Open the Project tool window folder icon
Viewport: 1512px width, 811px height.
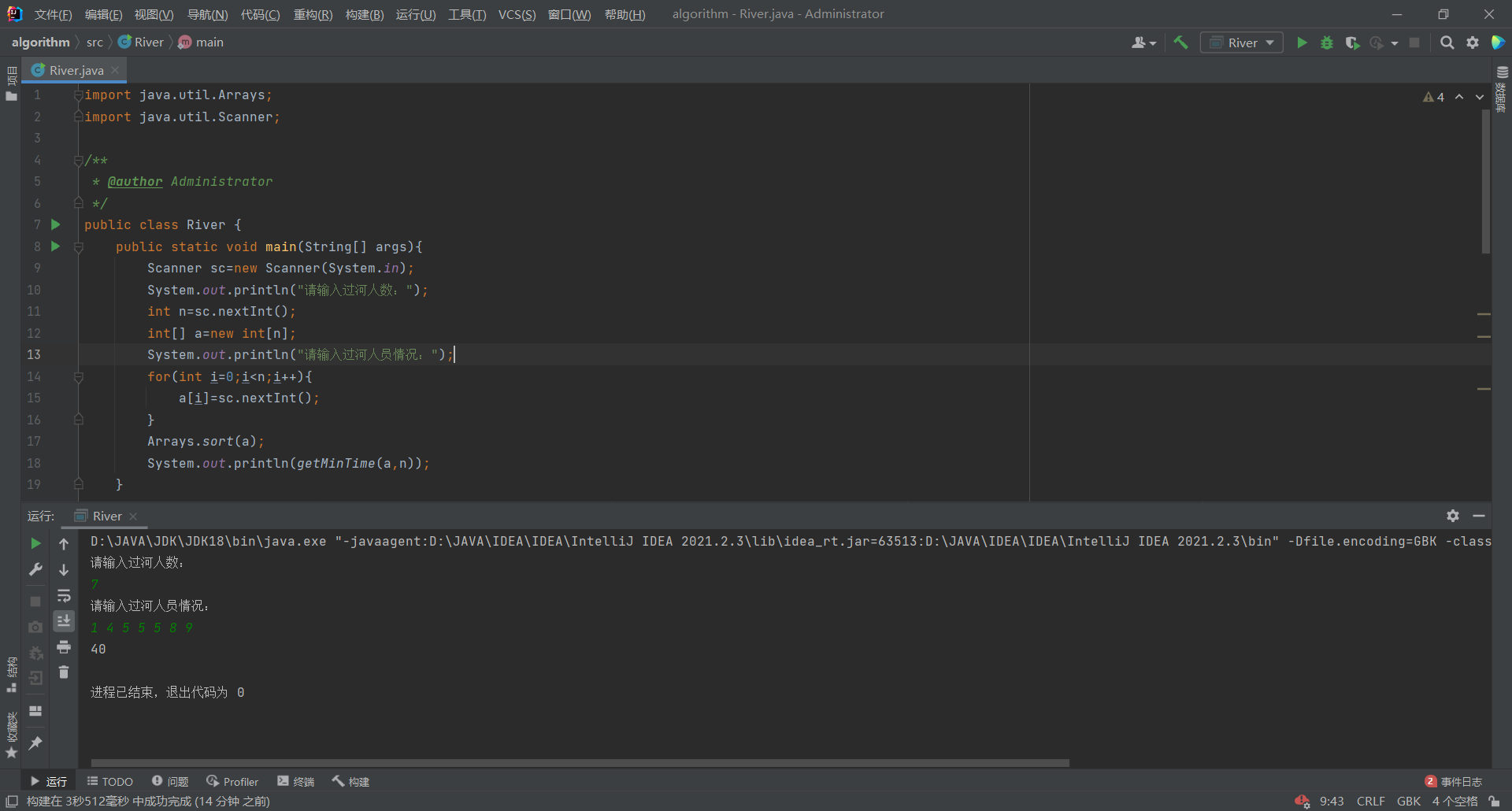click(x=11, y=96)
